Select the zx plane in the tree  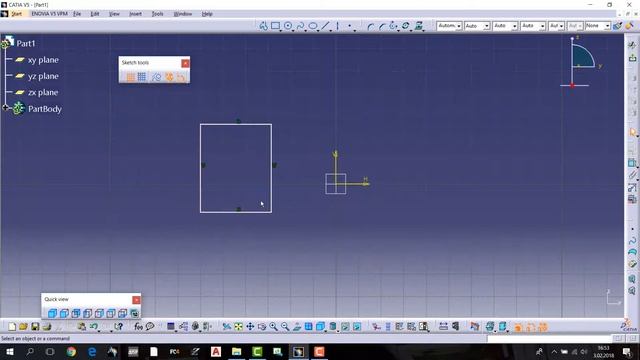click(43, 93)
